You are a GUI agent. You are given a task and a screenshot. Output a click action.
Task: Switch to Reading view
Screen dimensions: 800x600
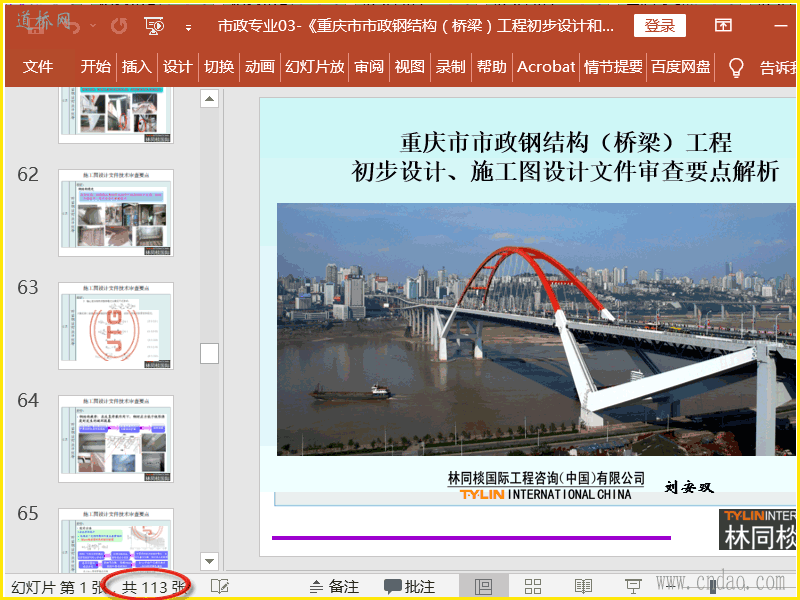tap(583, 586)
